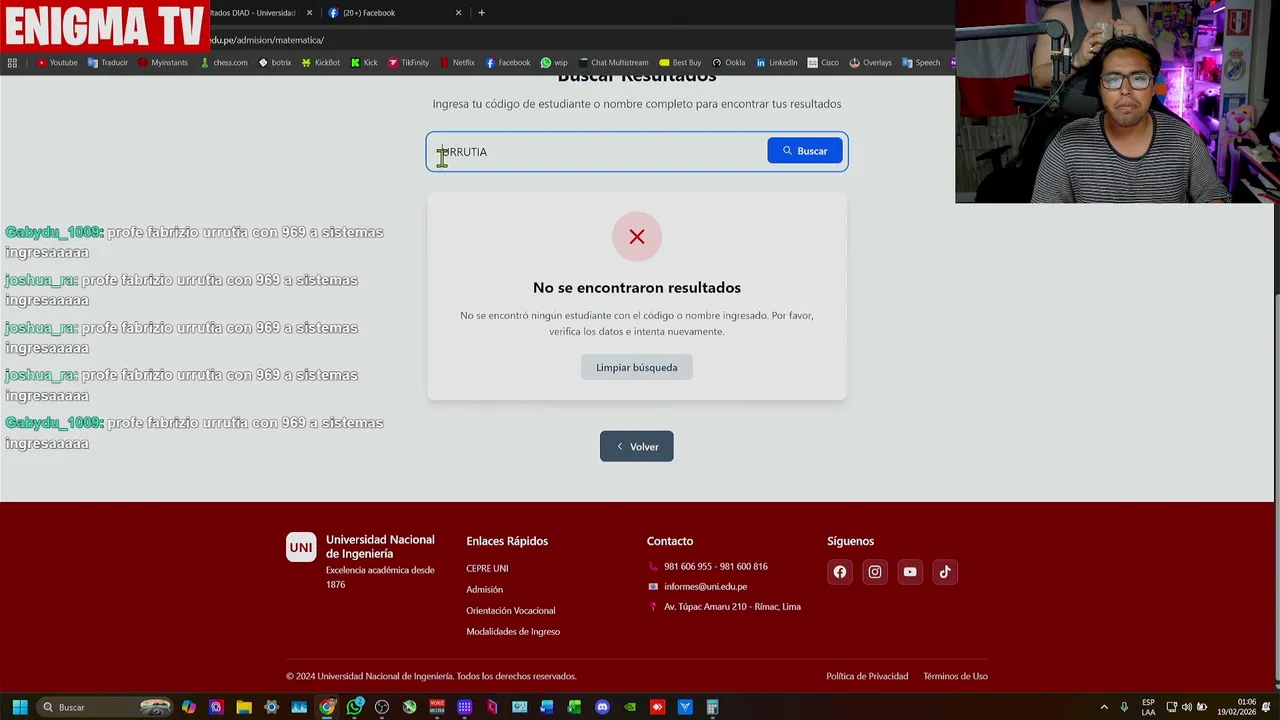Switch to the Resultados DIAD Universidad tab
1280x720 pixels.
point(262,13)
